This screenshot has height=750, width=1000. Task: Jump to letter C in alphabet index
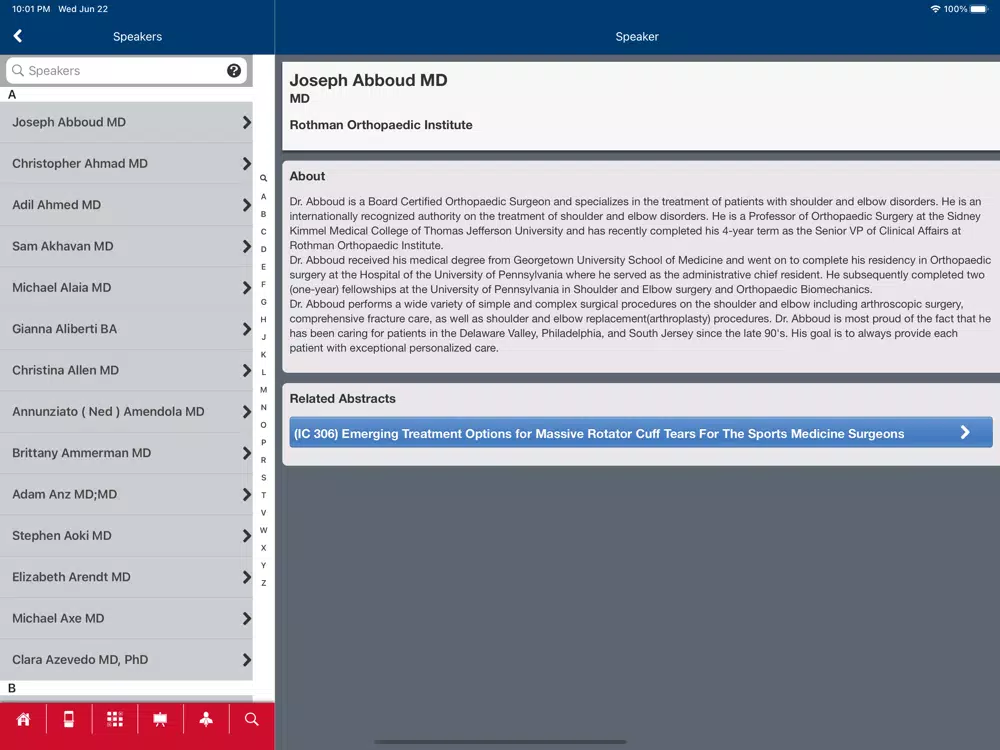(263, 232)
